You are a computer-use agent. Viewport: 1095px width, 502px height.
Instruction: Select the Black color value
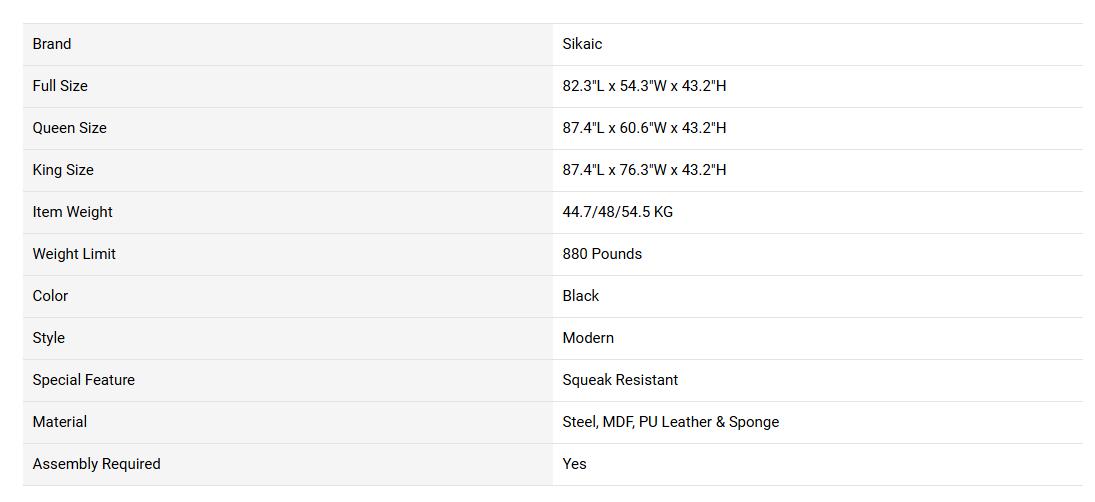581,296
